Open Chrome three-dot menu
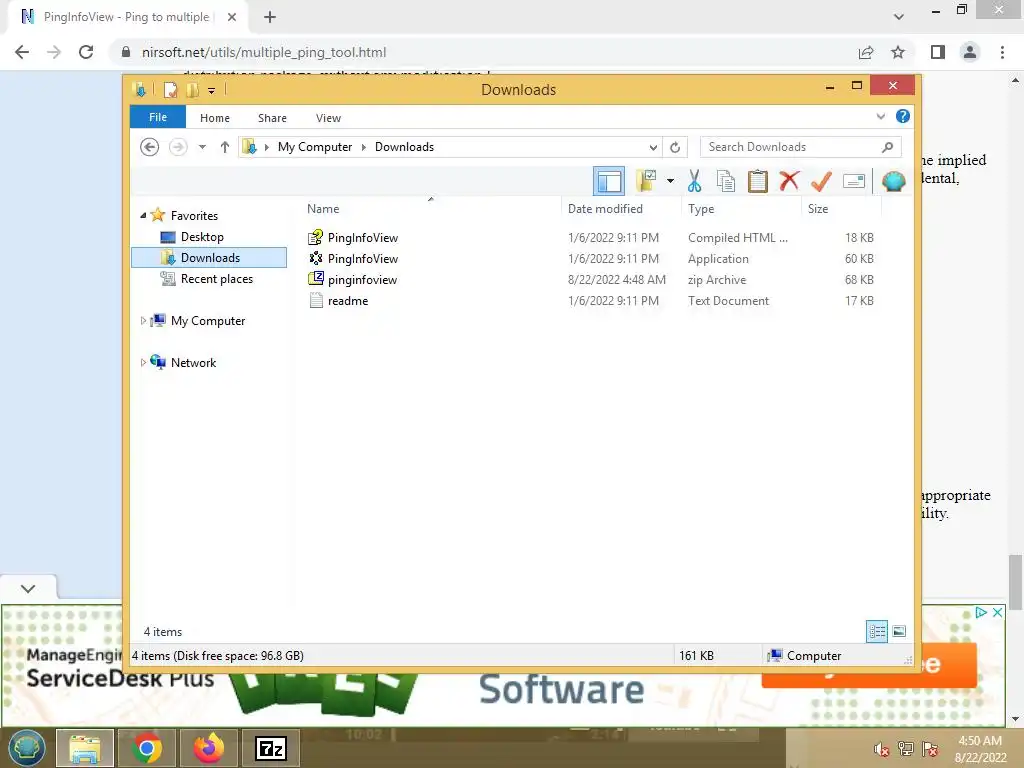 pos(1002,52)
